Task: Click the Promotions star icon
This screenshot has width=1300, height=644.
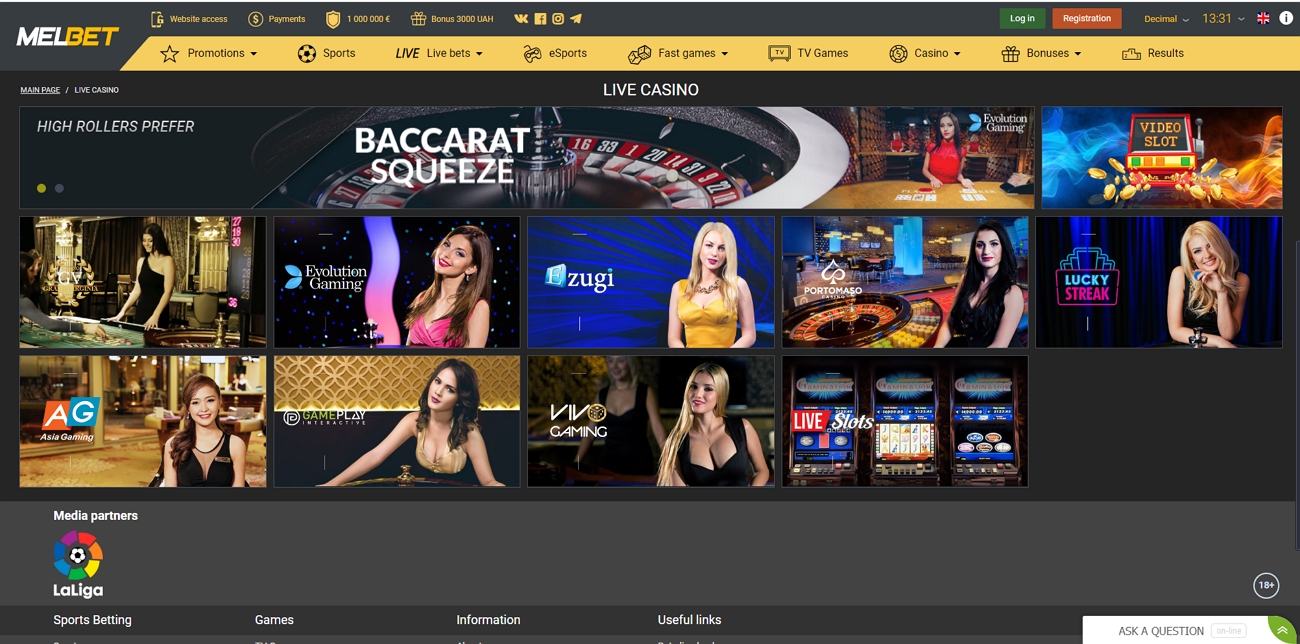Action: tap(170, 54)
